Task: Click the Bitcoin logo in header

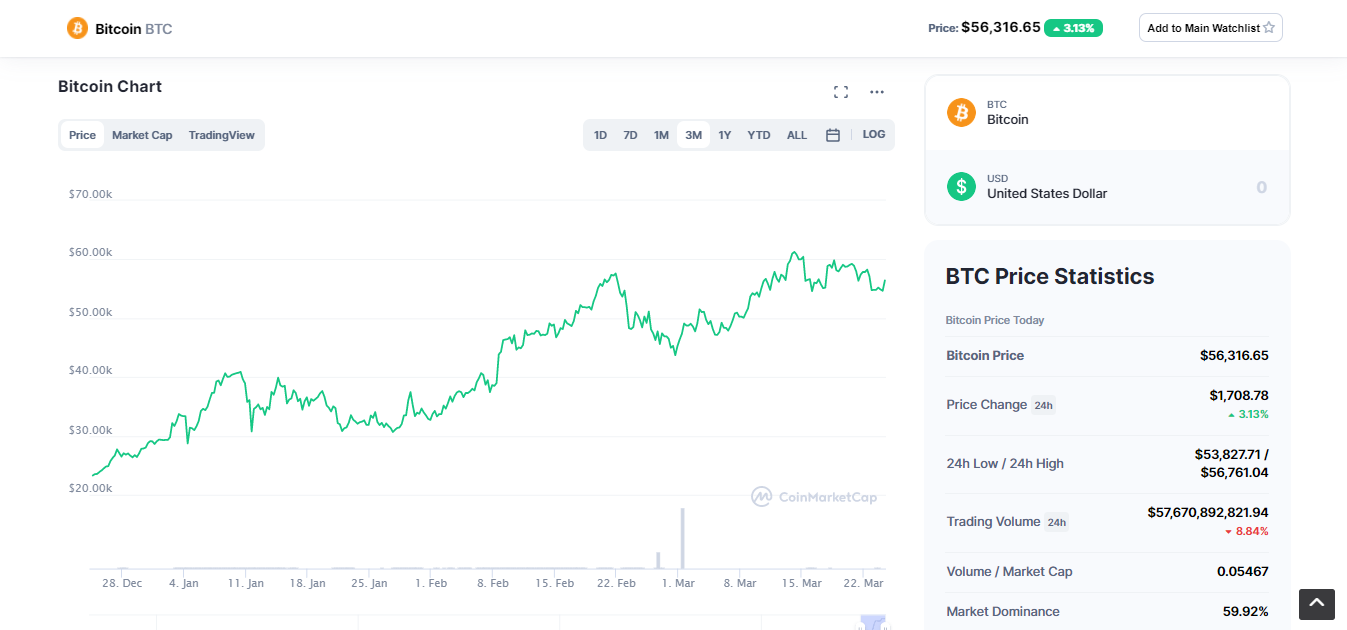Action: (x=77, y=28)
